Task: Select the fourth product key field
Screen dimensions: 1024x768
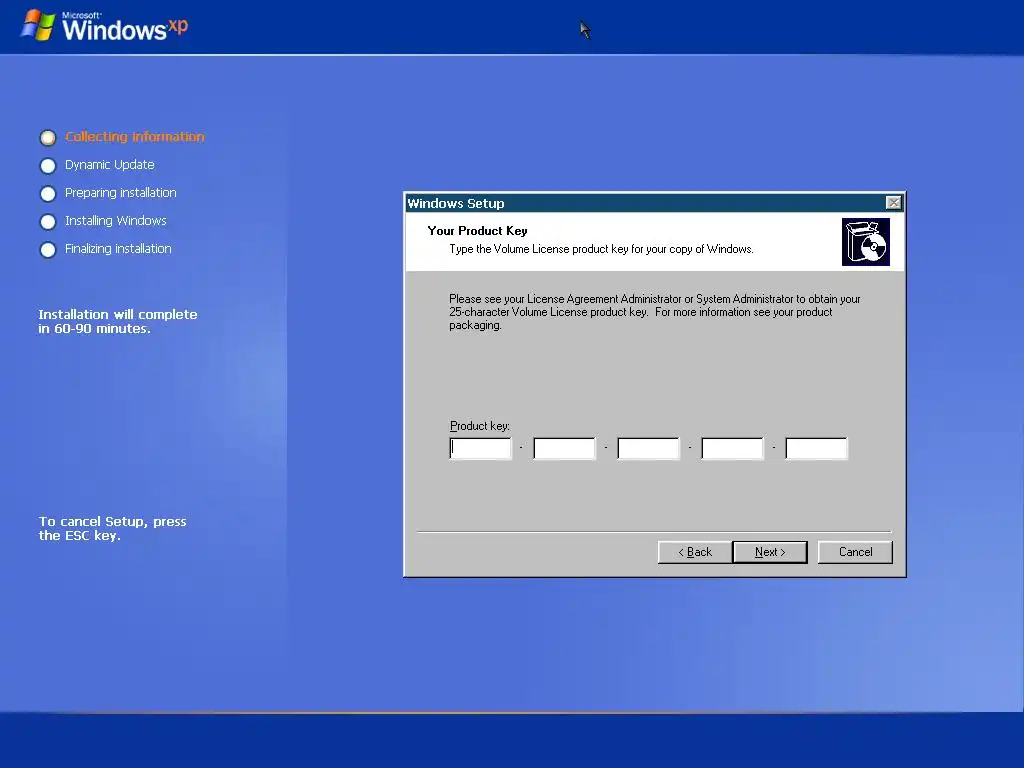Action: coord(732,449)
